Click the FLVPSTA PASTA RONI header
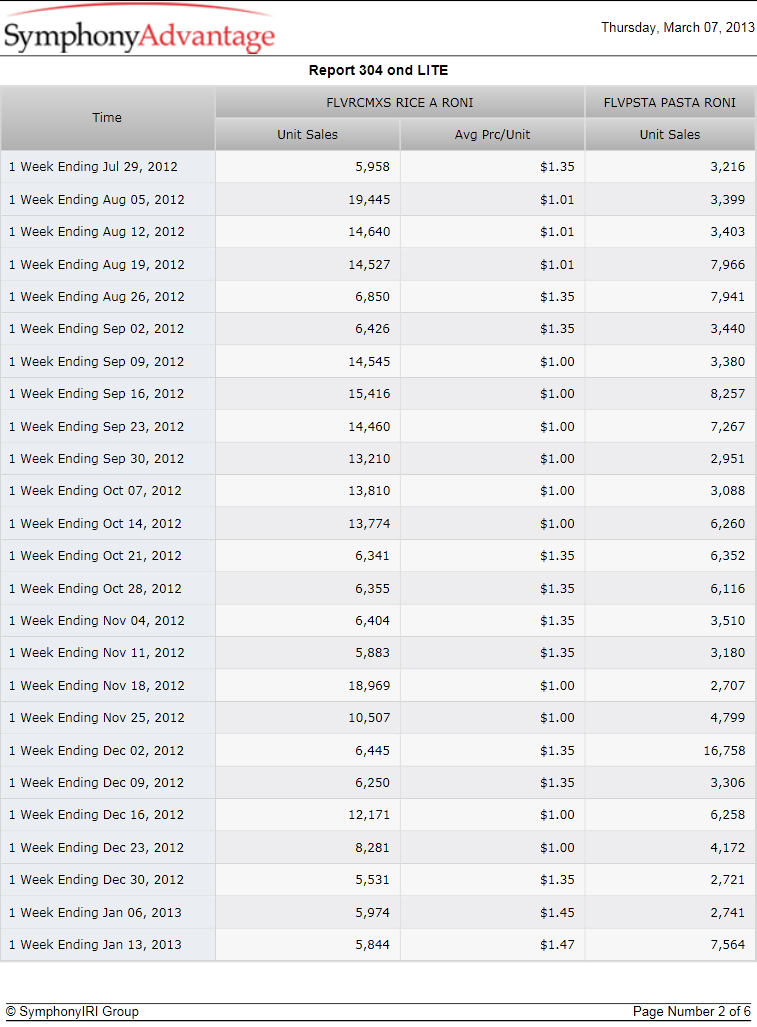Screen dimensions: 757x1027 (669, 102)
